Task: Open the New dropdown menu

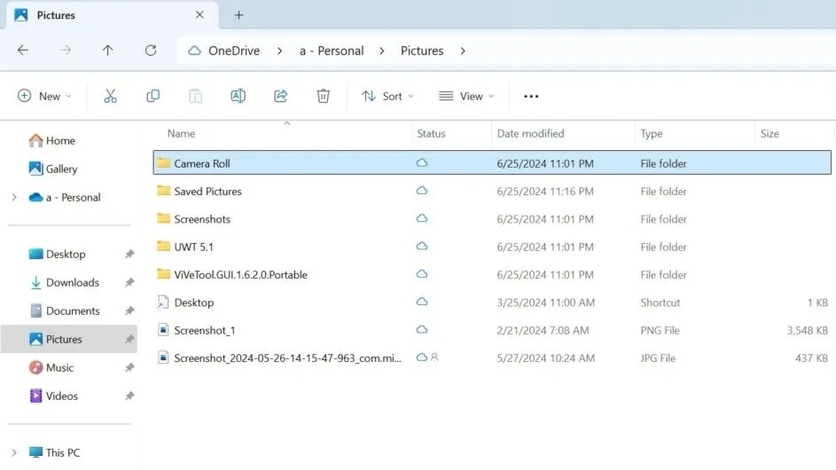Action: (45, 96)
